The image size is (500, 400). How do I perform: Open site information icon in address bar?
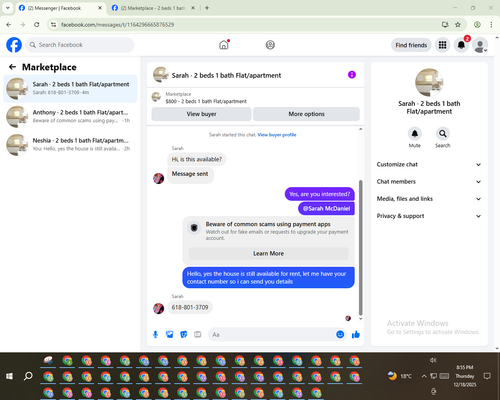tap(53, 24)
